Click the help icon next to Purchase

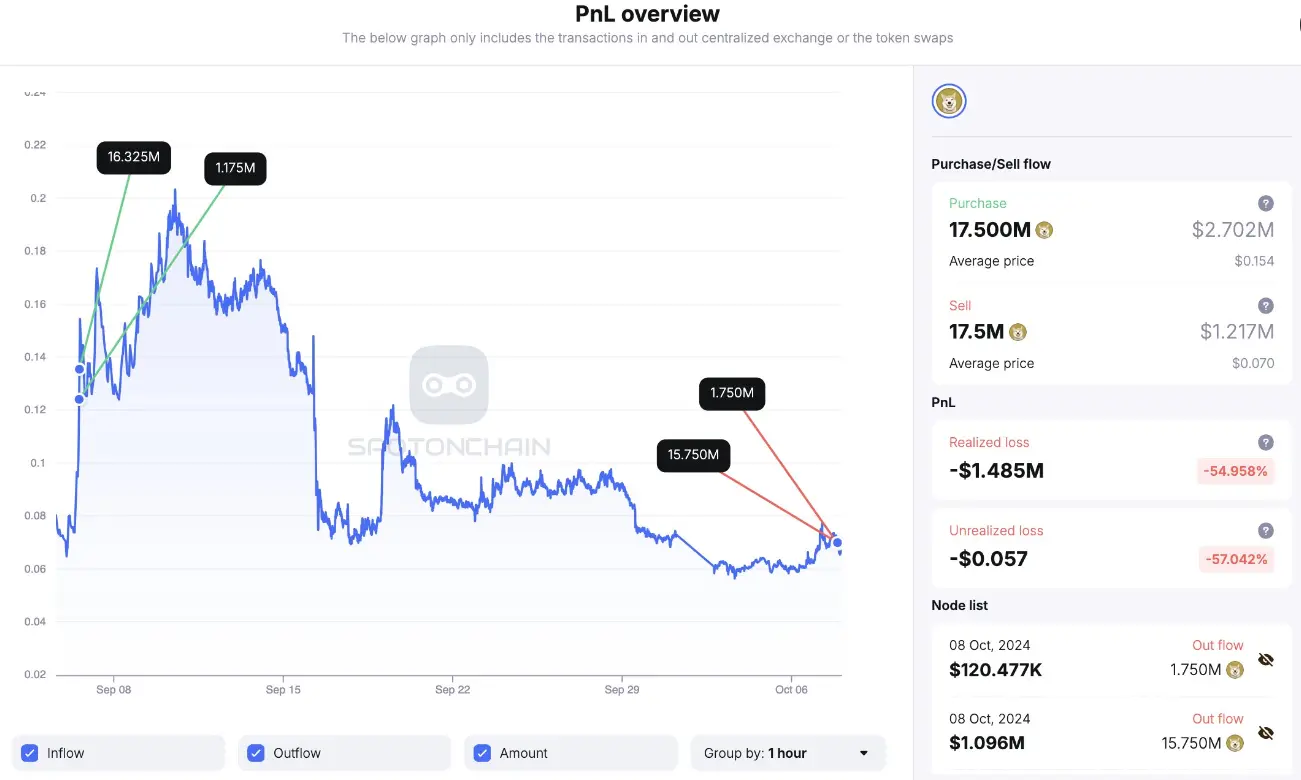(1266, 203)
